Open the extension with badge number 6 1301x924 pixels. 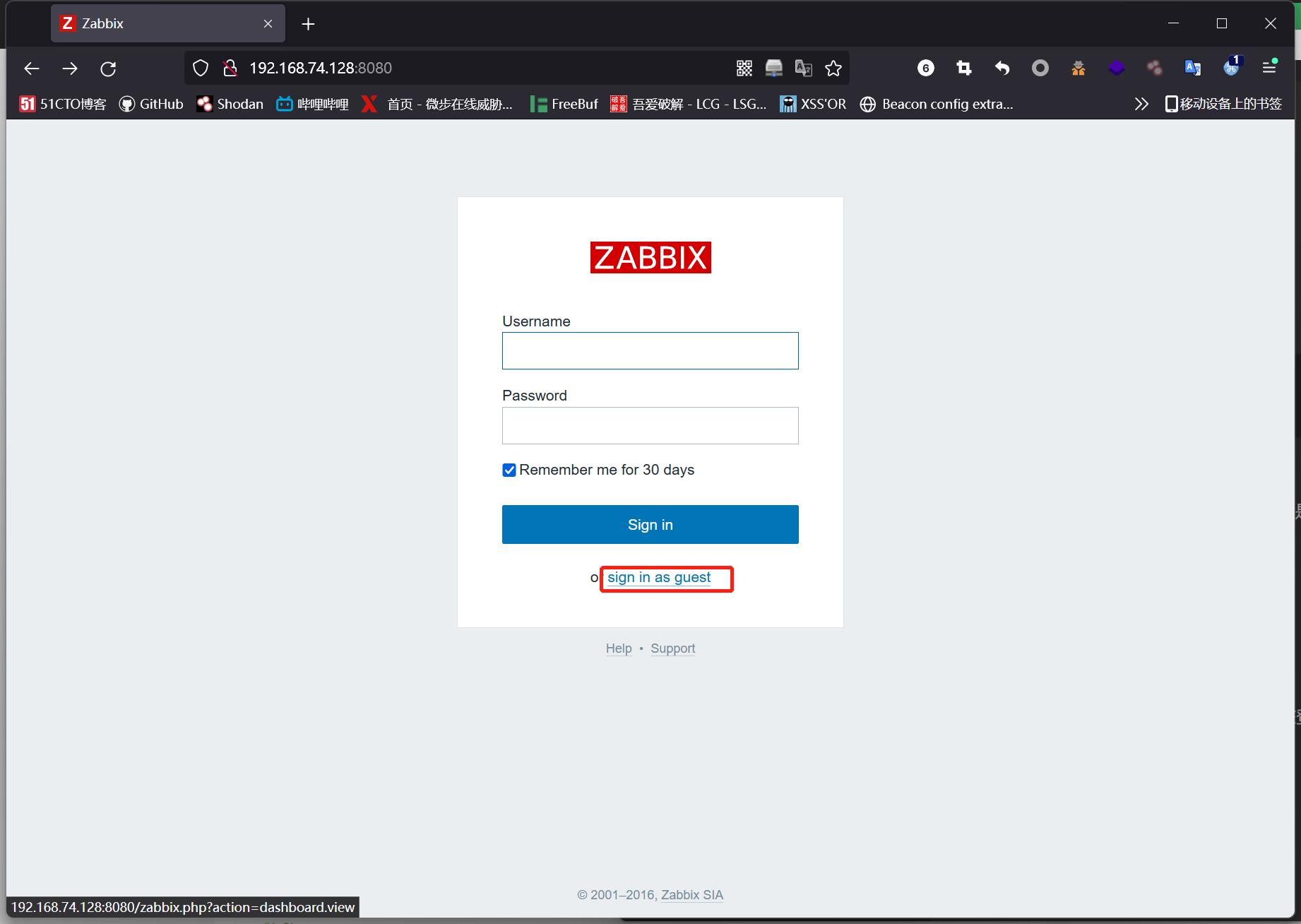pyautogui.click(x=926, y=68)
